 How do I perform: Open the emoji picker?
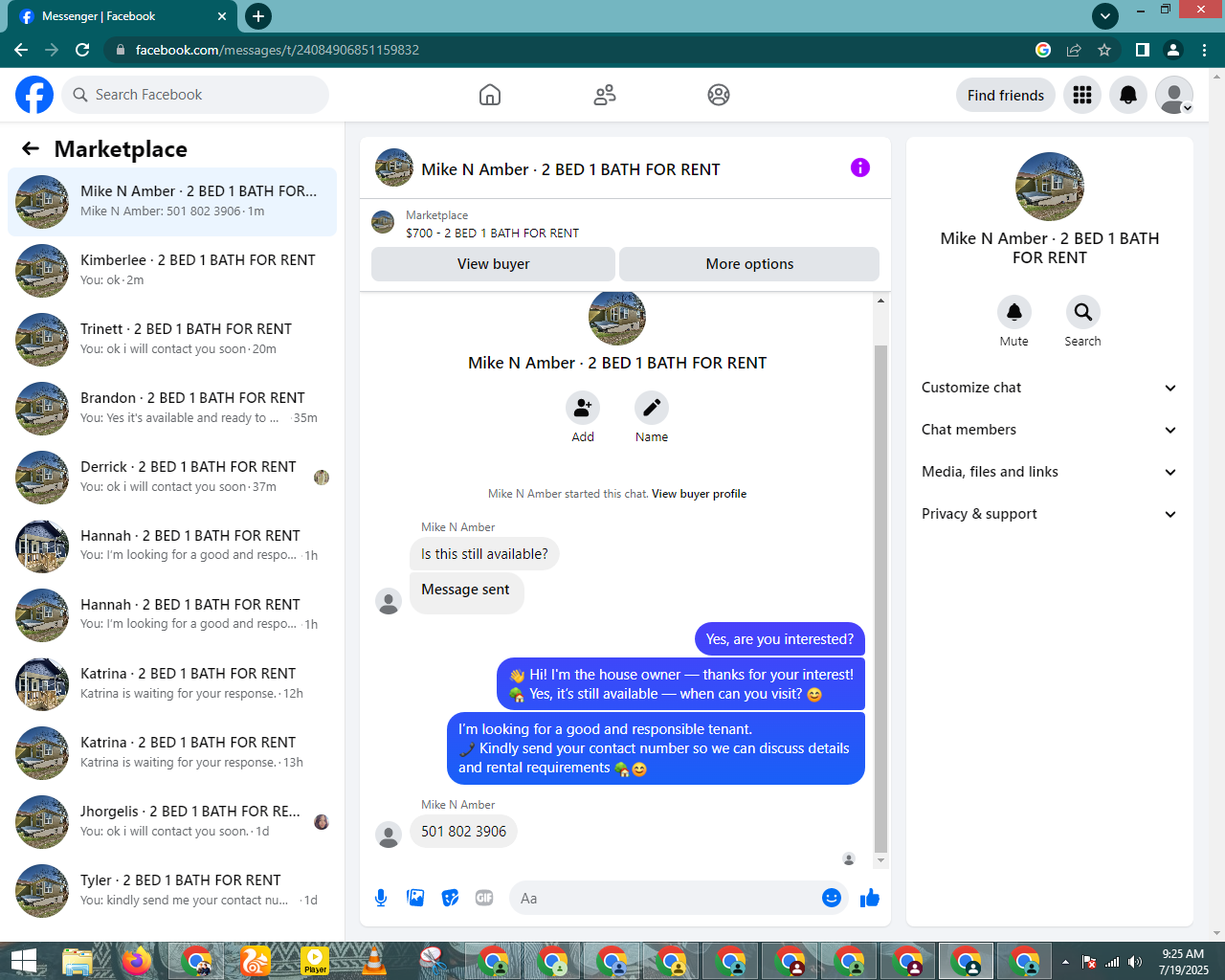coord(832,898)
